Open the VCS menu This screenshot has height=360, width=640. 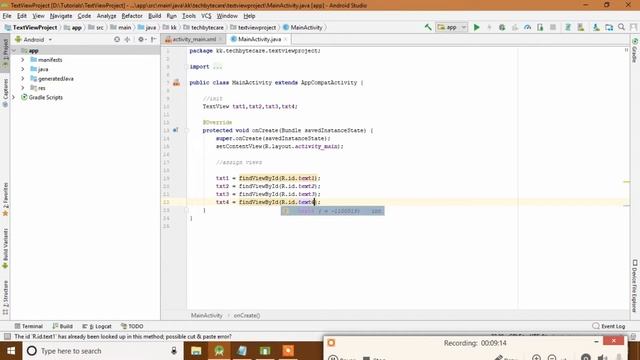click(x=206, y=16)
